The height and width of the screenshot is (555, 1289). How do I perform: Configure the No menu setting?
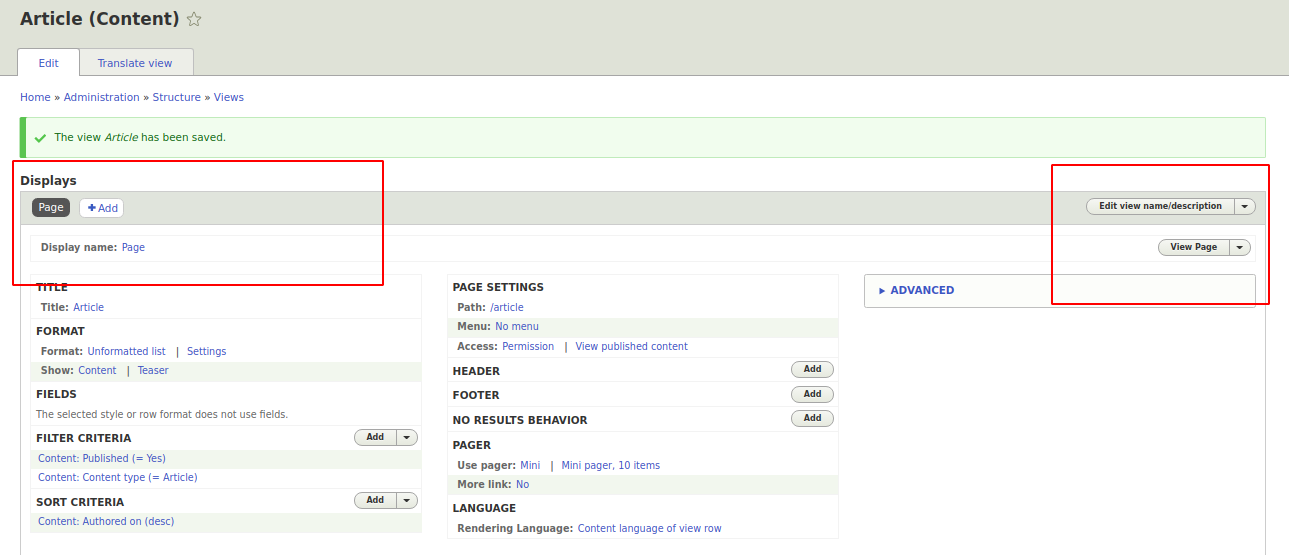pyautogui.click(x=517, y=326)
